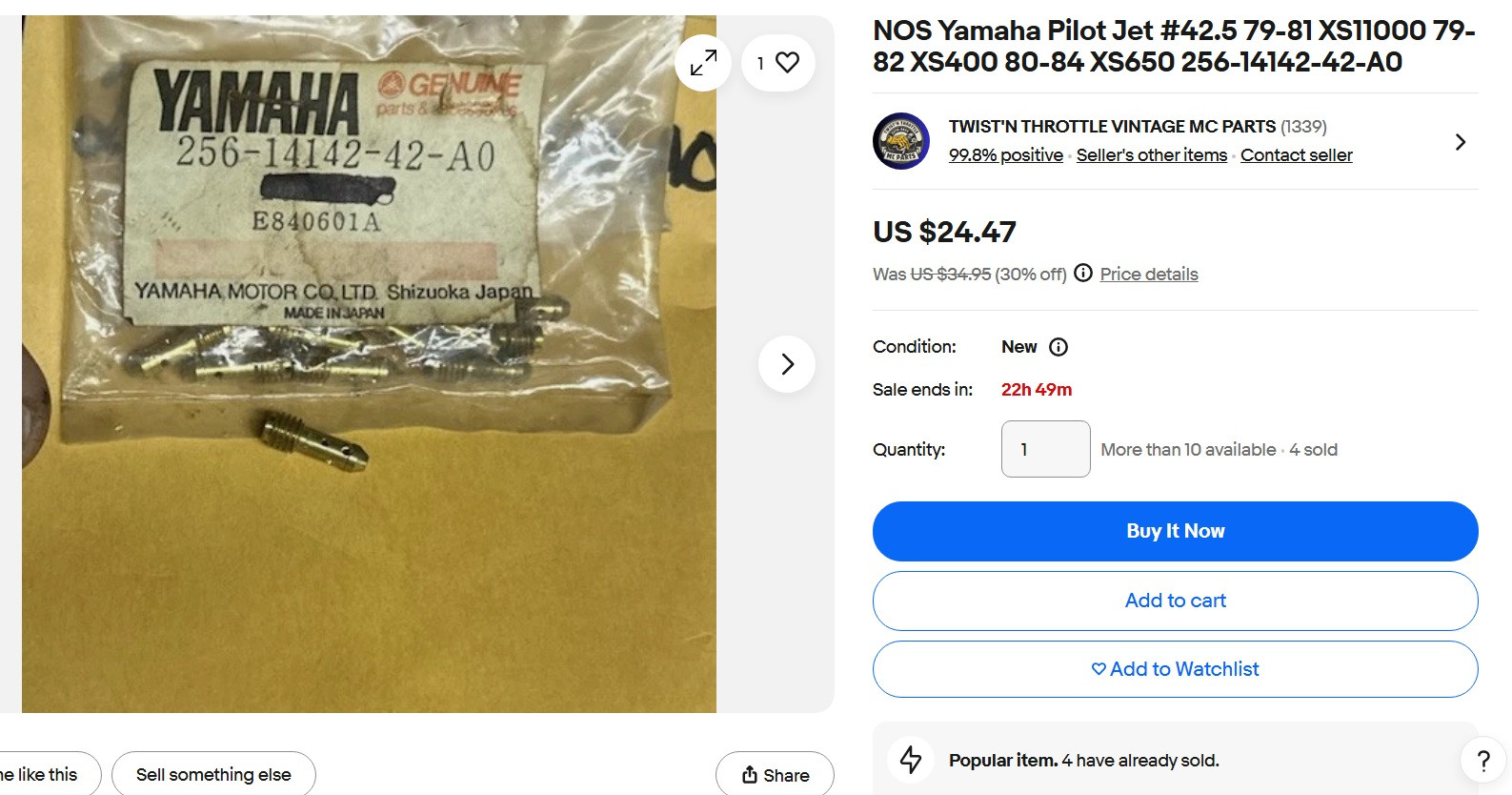Open the TWIST'N THROTTLE VINTAGE MC PARTS seller name
This screenshot has width=1512, height=795.
[1112, 127]
